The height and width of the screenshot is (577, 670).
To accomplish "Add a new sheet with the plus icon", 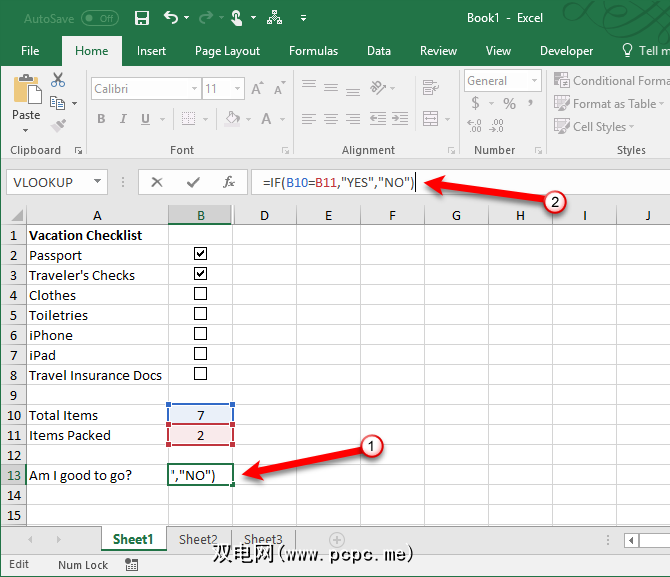I will coord(337,540).
